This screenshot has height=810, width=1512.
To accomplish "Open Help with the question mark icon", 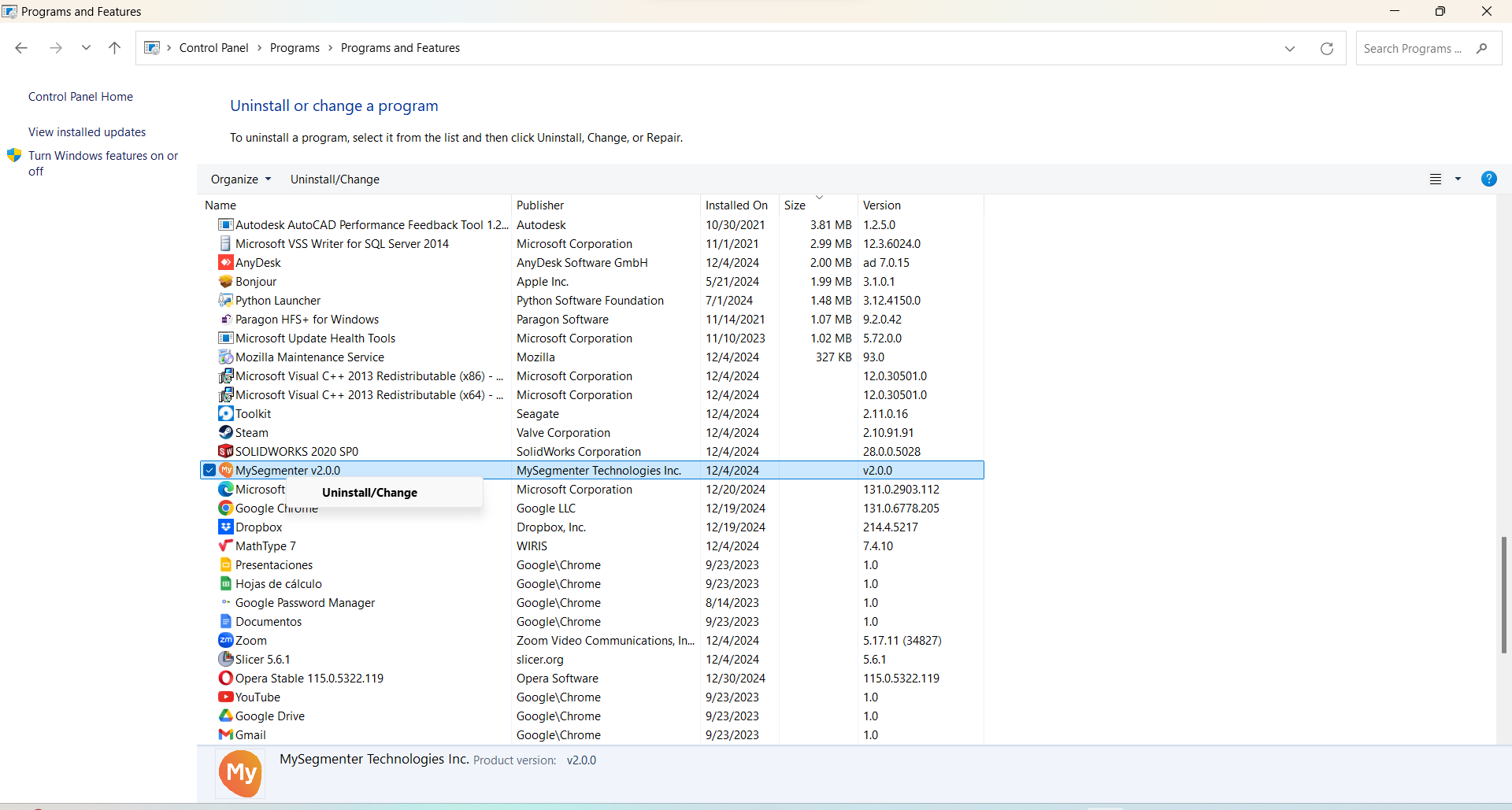I will click(1489, 179).
